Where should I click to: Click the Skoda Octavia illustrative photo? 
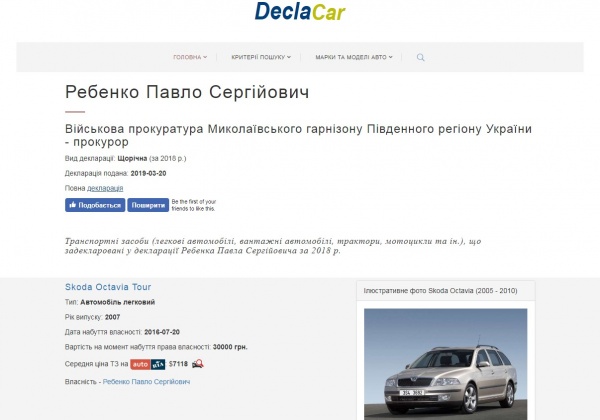point(445,364)
